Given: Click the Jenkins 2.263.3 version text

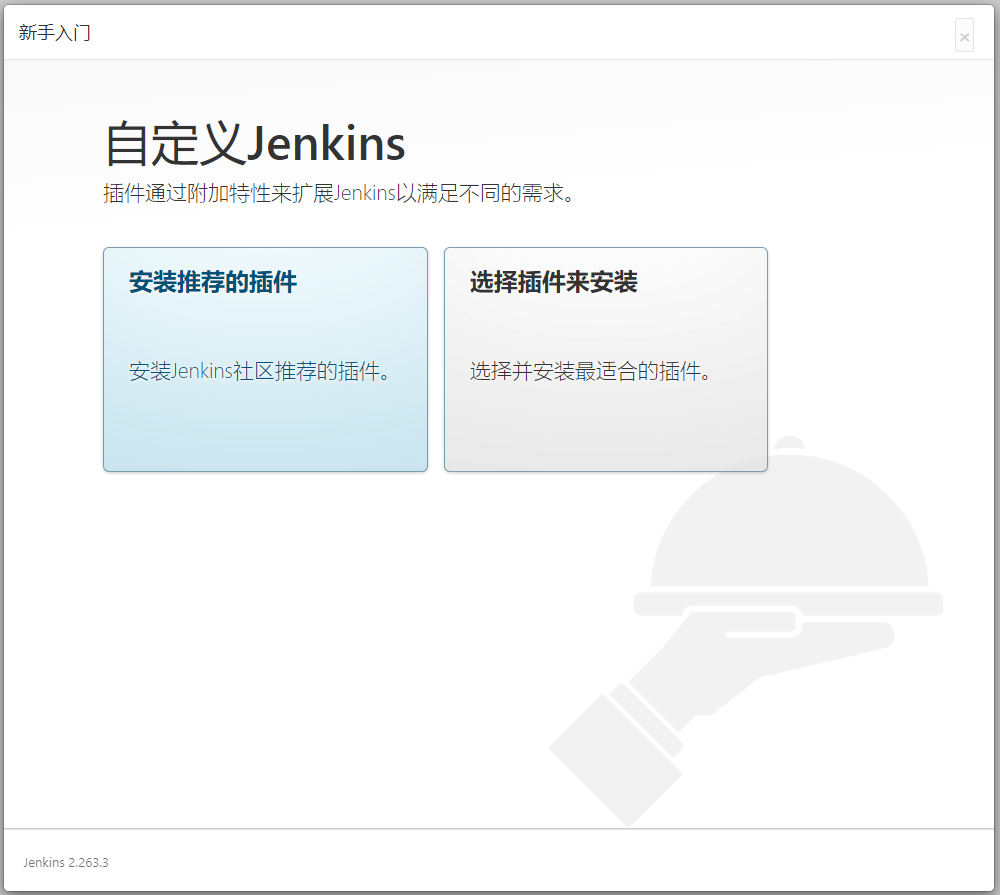Looking at the screenshot, I should pyautogui.click(x=66, y=862).
